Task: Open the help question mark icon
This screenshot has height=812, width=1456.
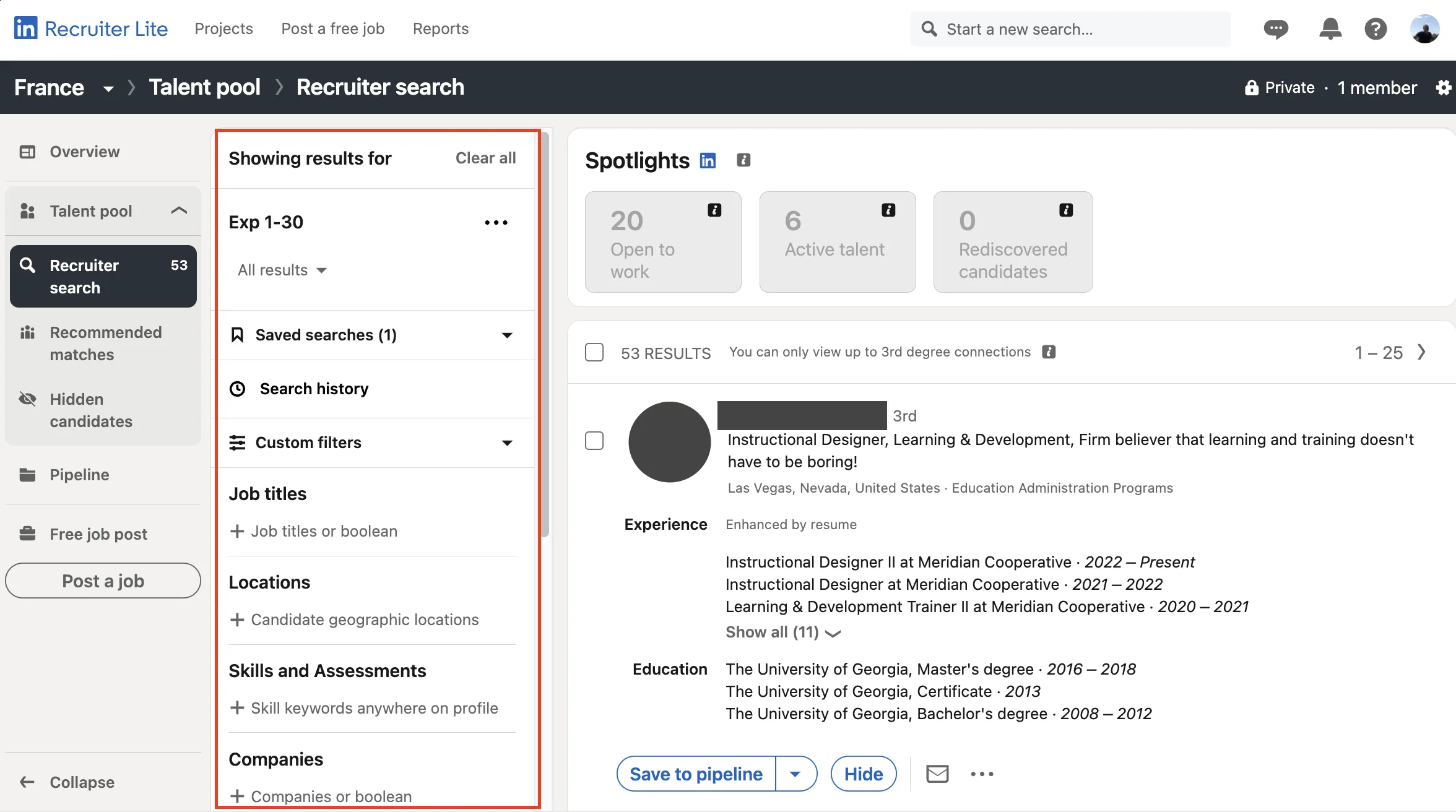Action: (1376, 28)
